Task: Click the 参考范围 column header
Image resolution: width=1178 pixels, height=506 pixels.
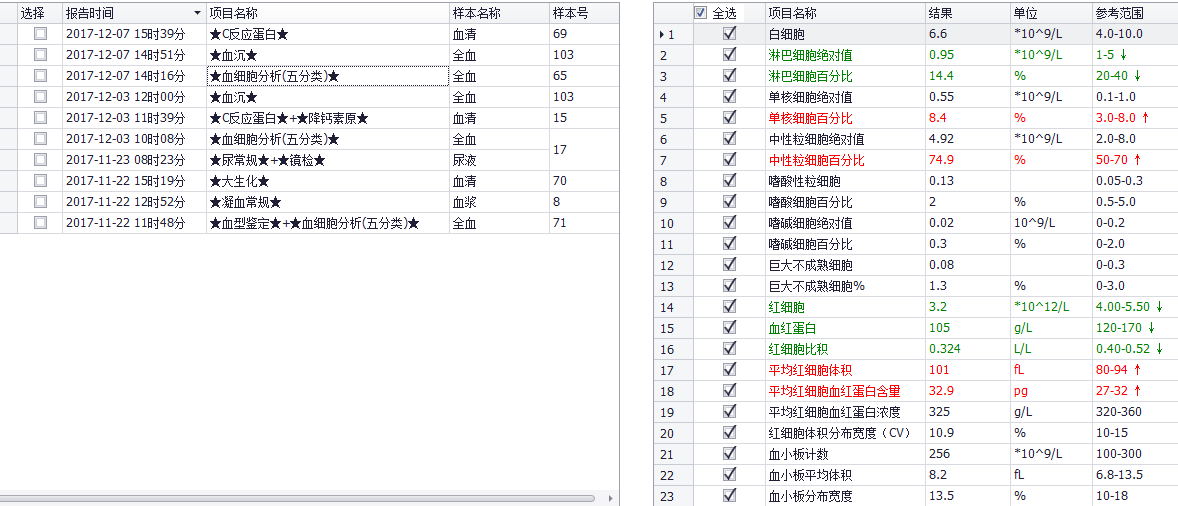Action: point(1120,13)
